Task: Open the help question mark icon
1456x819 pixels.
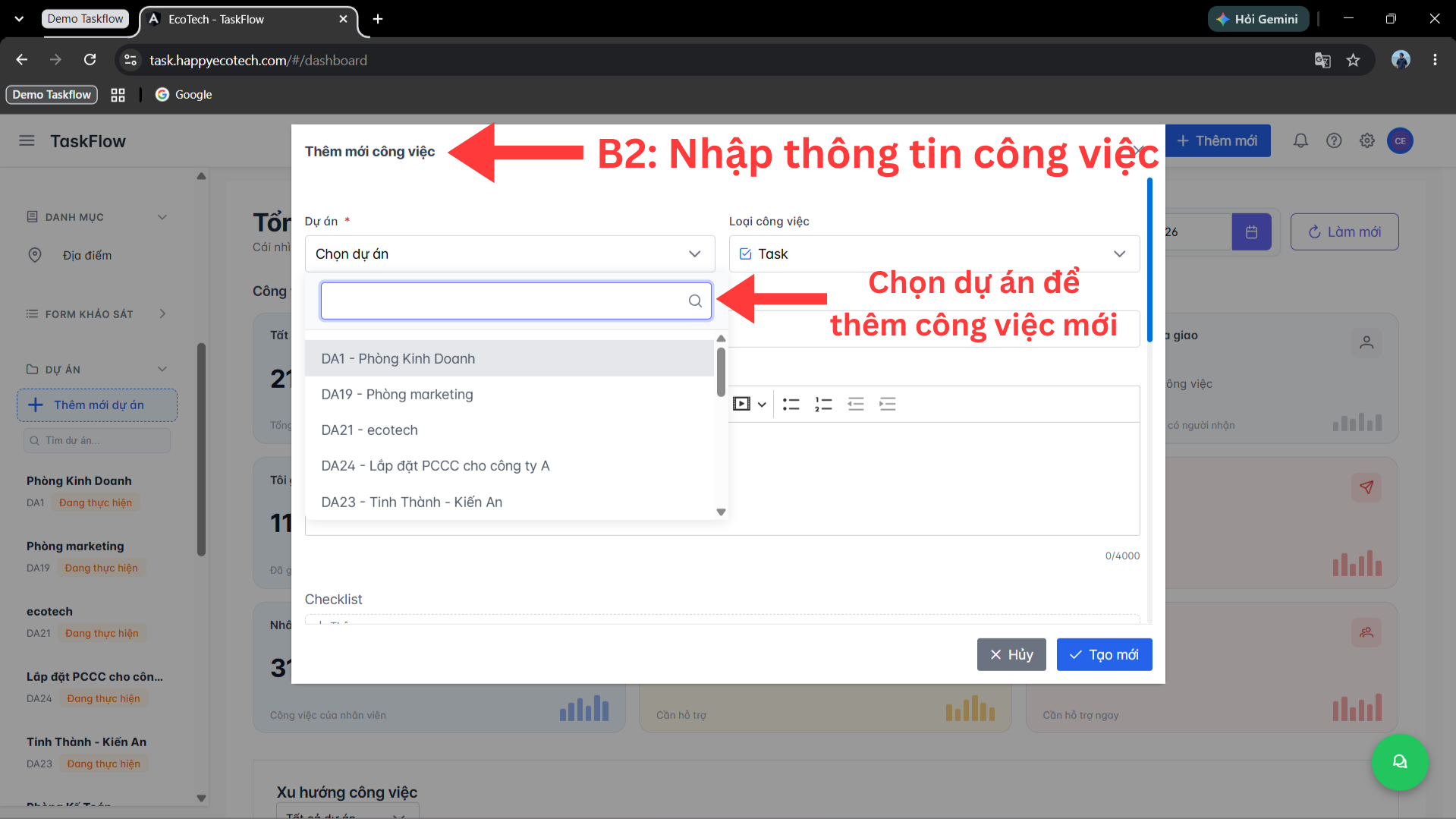Action: click(1334, 141)
